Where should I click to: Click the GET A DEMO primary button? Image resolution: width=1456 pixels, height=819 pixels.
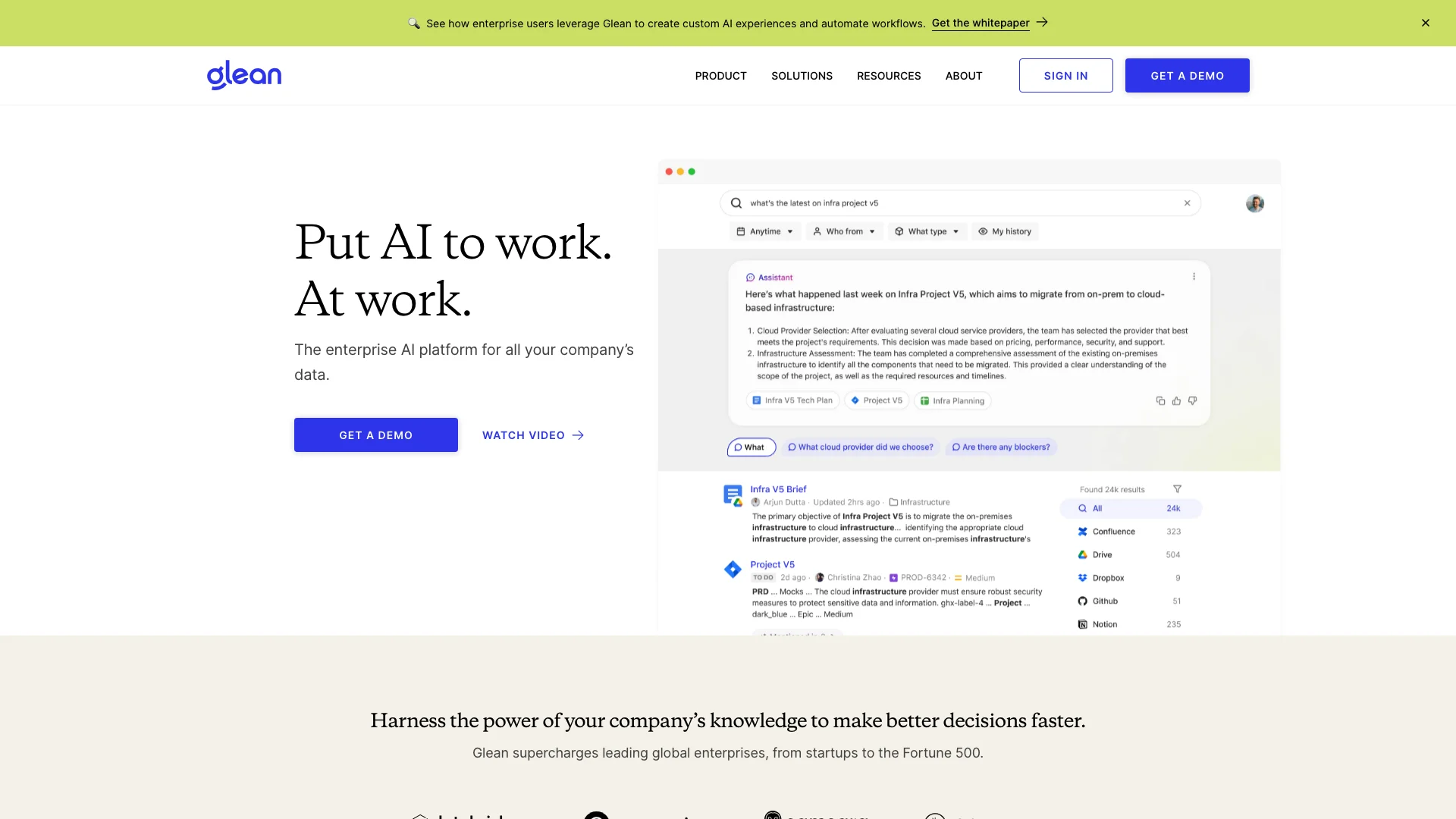pyautogui.click(x=376, y=435)
